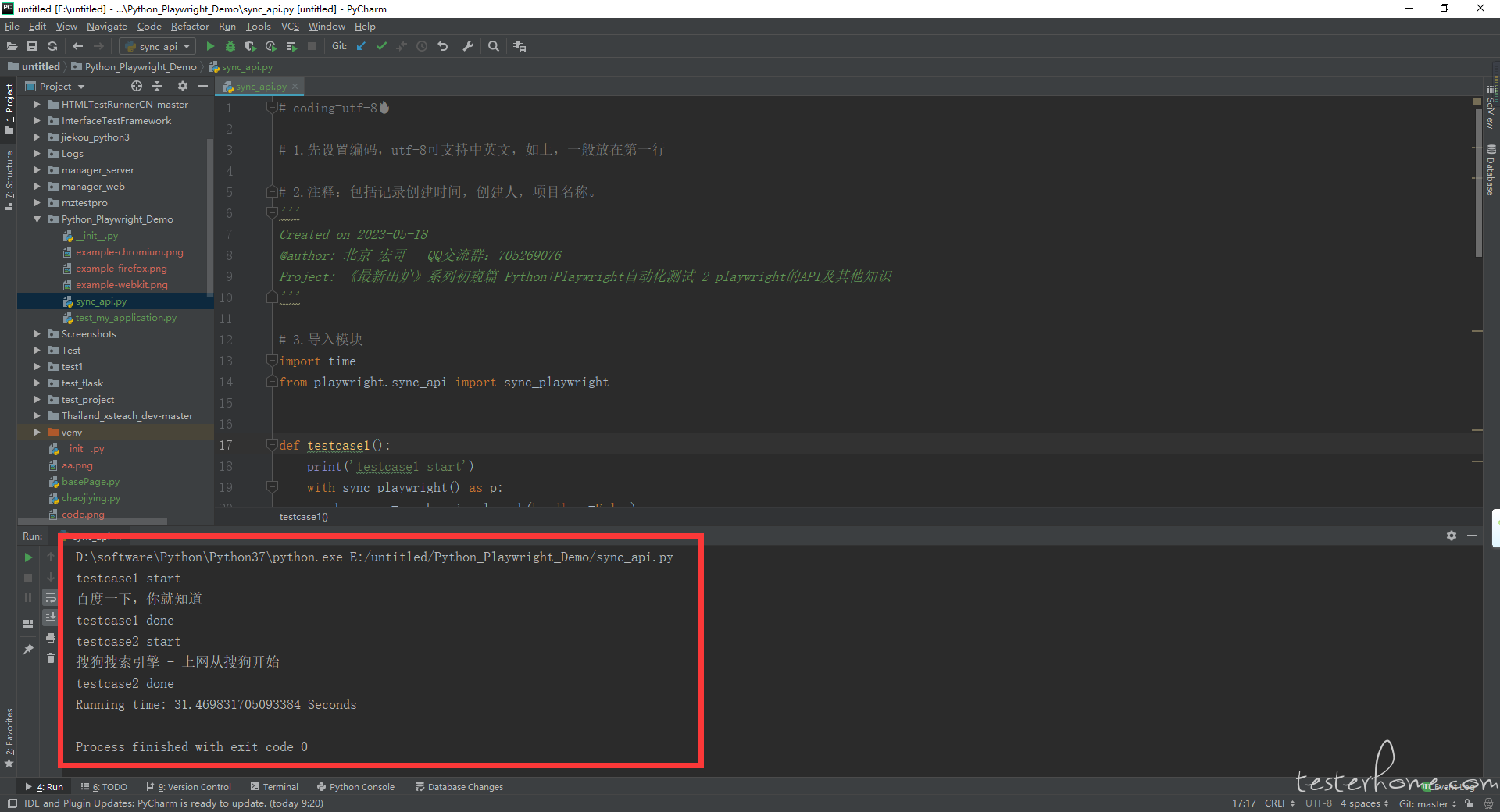The width and height of the screenshot is (1500, 812).
Task: Open Project panel gear options
Action: pos(183,86)
